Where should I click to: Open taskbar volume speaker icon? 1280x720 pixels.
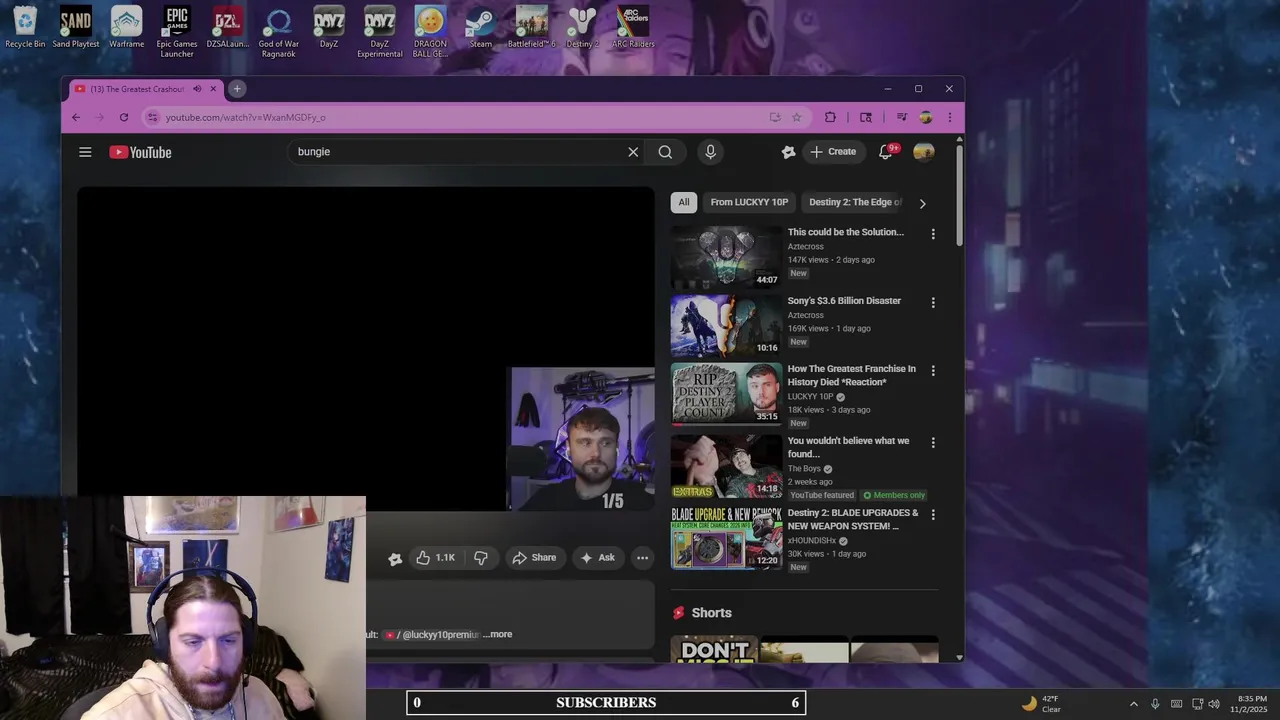[x=1214, y=704]
